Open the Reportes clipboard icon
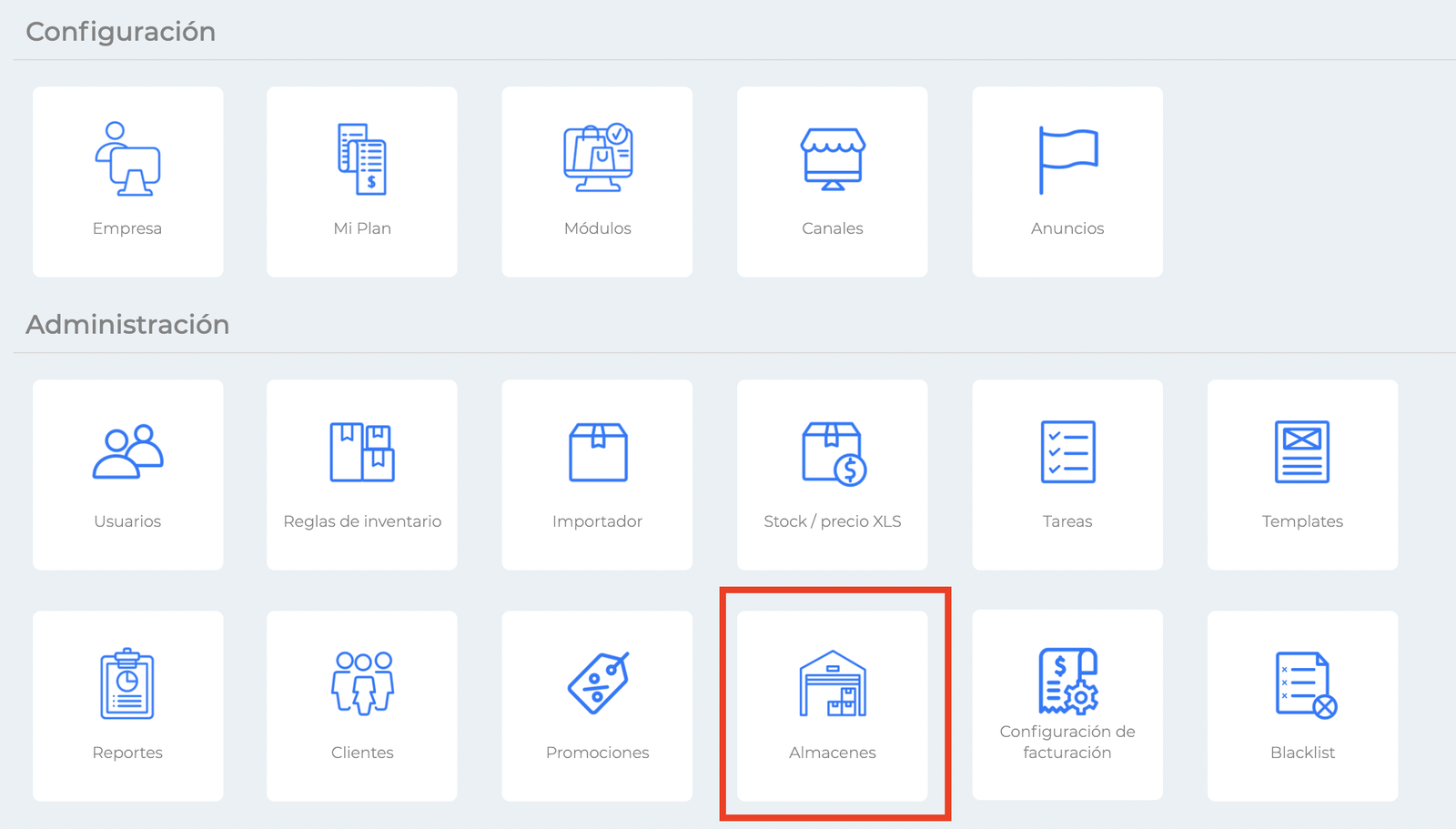The image size is (1456, 829). [127, 683]
